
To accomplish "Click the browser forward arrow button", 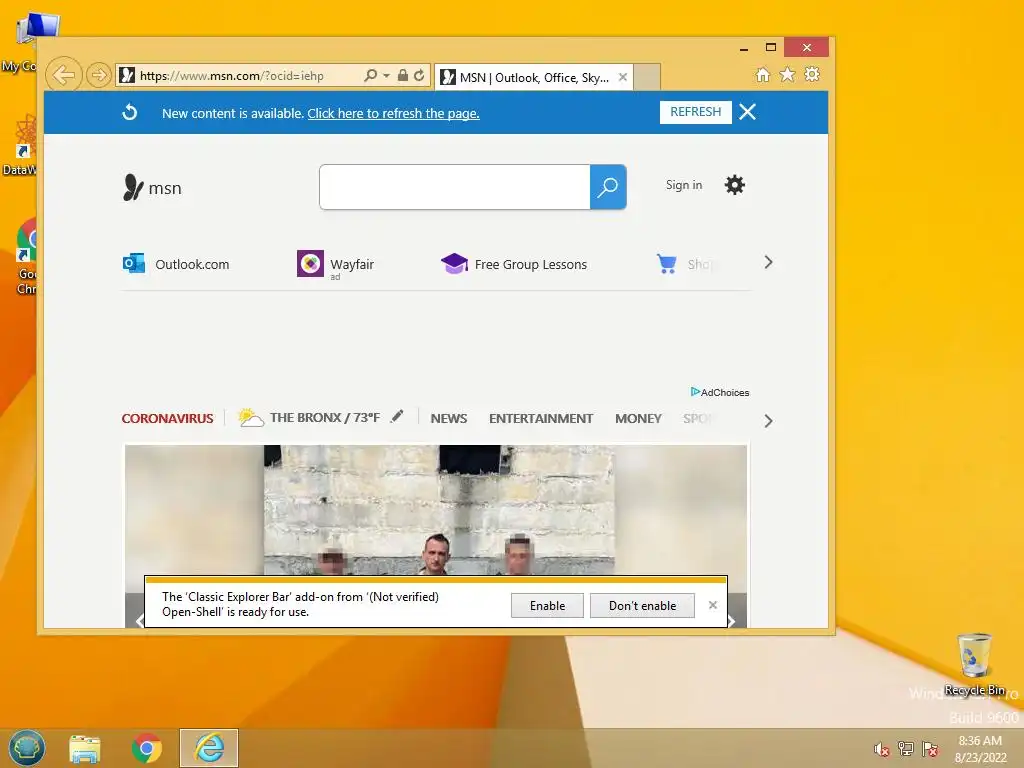I will pos(99,75).
